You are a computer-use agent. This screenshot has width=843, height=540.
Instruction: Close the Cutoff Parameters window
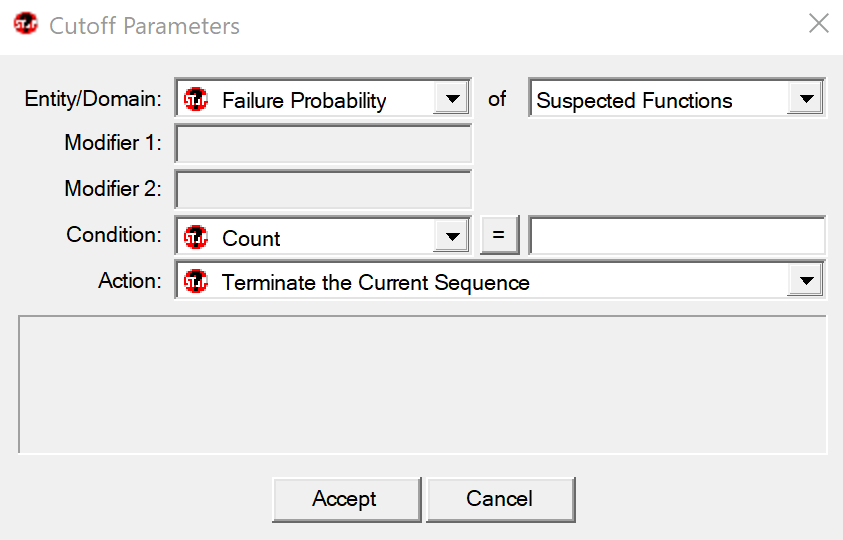click(x=818, y=24)
